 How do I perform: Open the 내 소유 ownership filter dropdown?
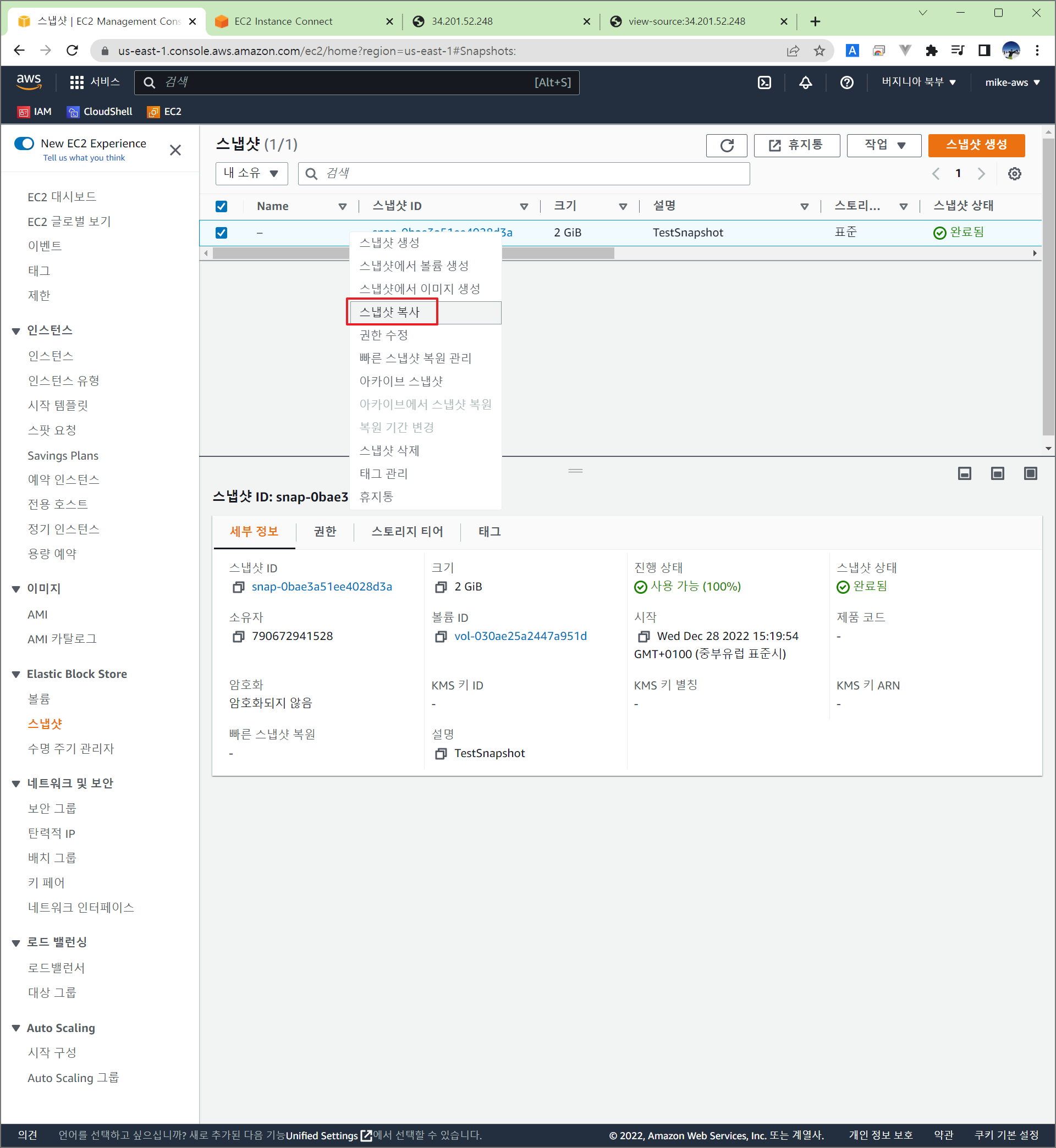click(251, 174)
